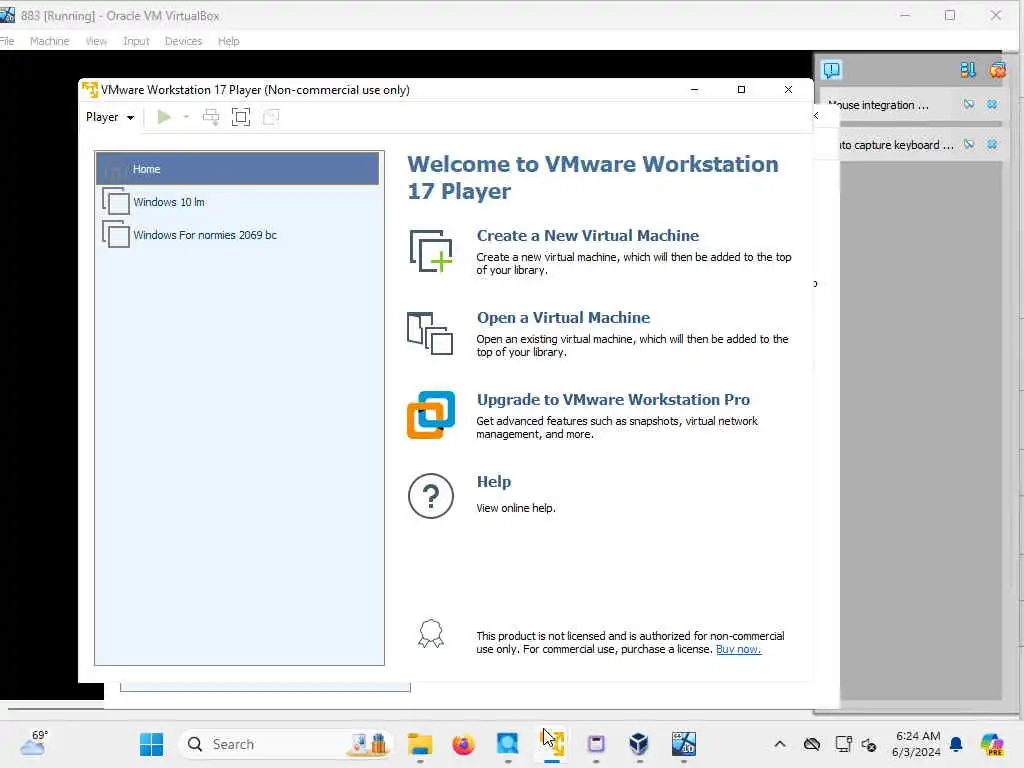
Task: Click the Open a Virtual Machine link
Action: (x=563, y=318)
